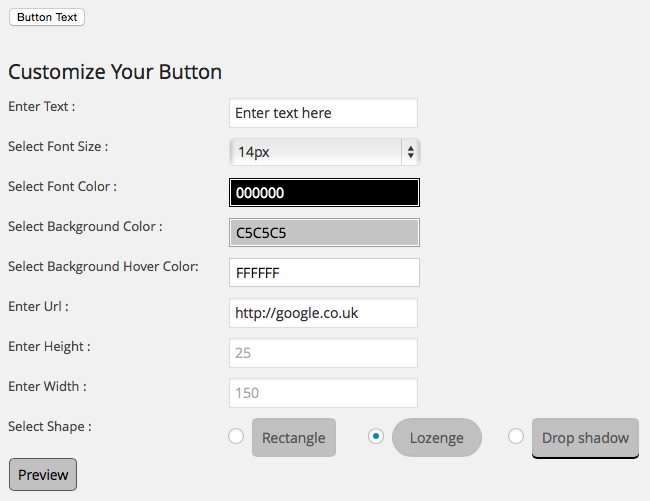Open the black 000000 font color picker

[324, 193]
